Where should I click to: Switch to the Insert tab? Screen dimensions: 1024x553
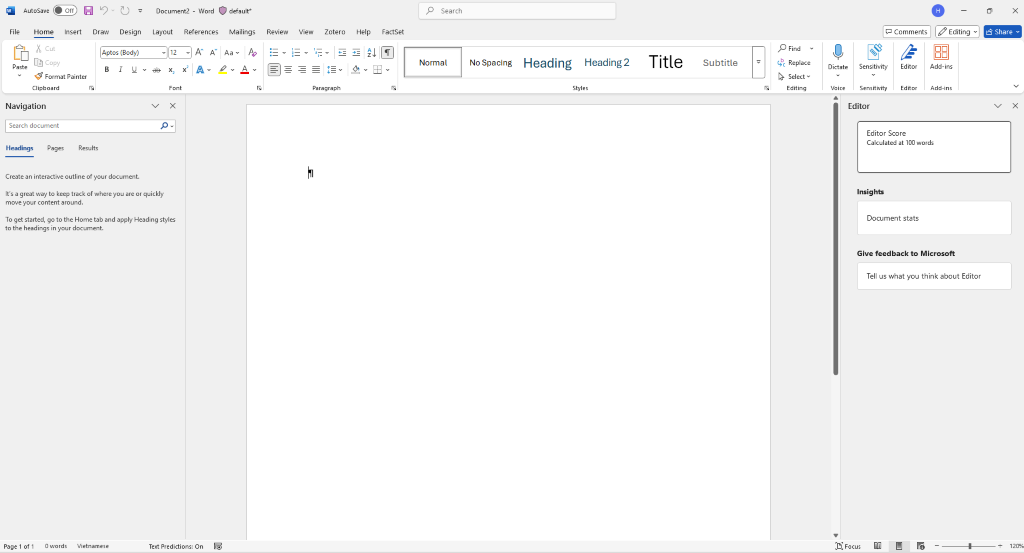73,31
